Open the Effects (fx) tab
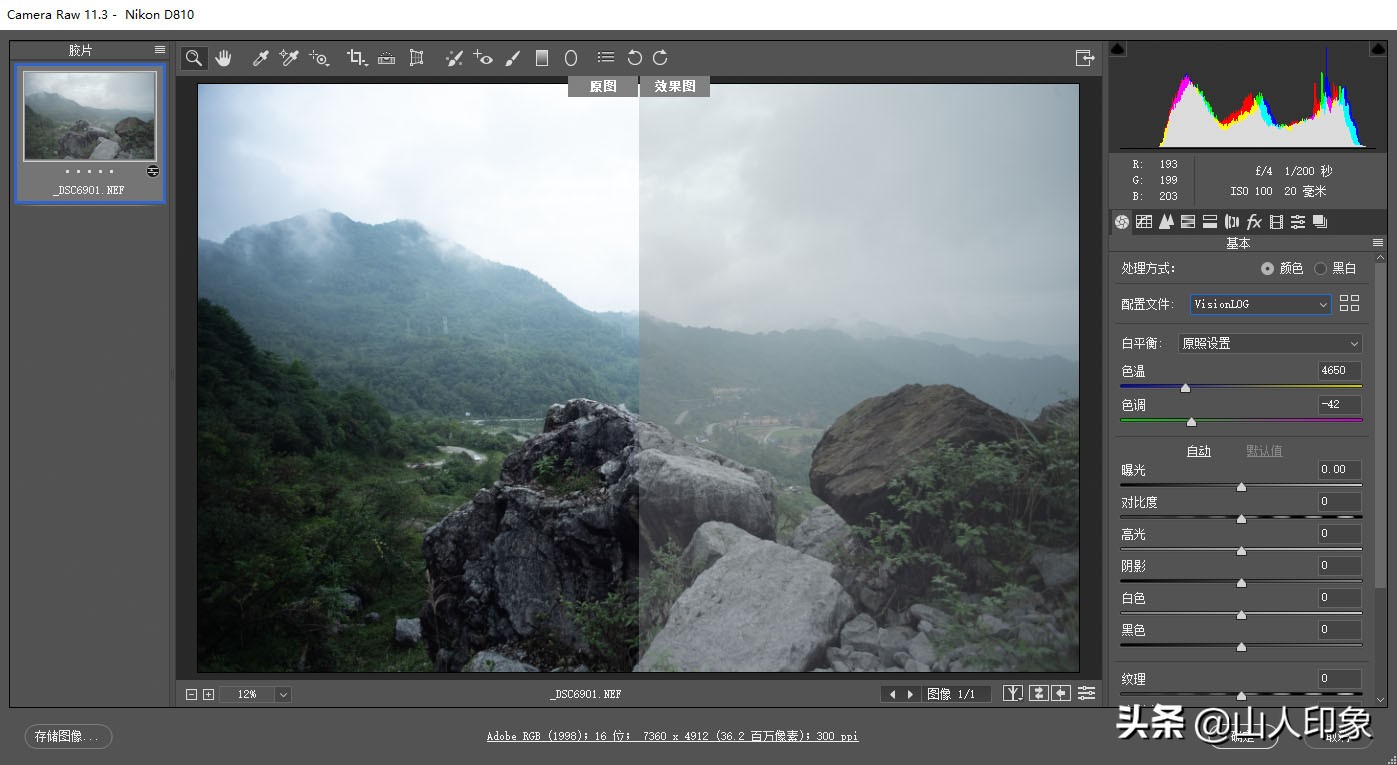Screen dimensions: 1397x765 point(1254,222)
